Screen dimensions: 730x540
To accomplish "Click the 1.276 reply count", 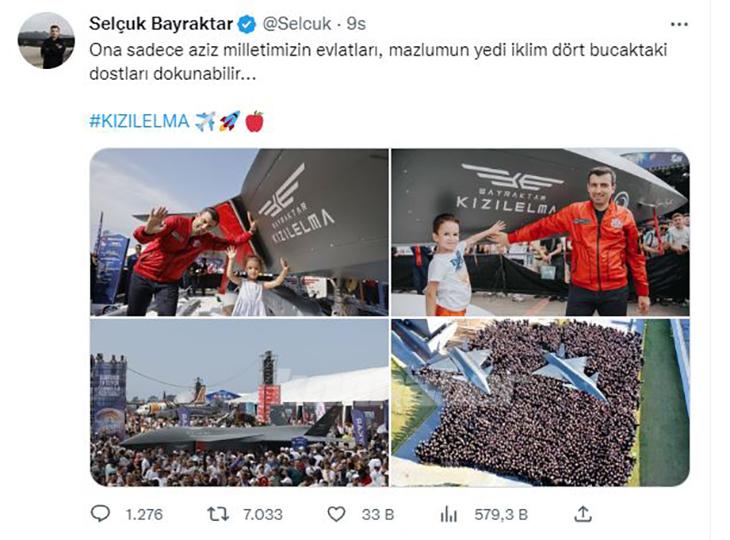I will click(x=144, y=514).
